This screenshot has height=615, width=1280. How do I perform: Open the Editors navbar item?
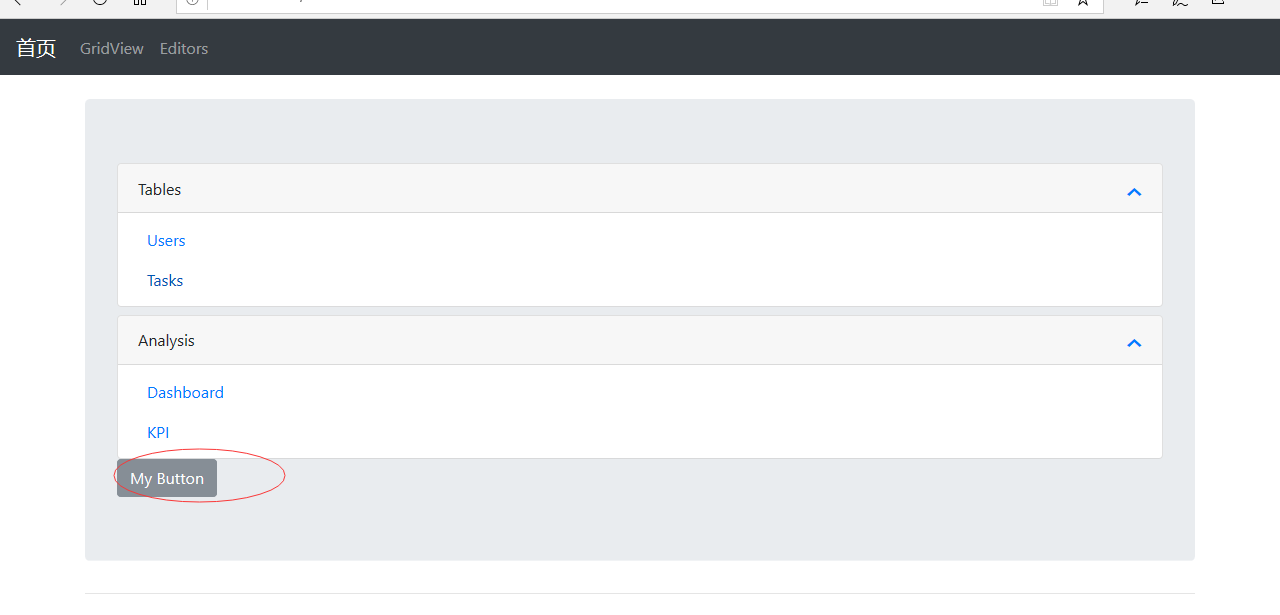pyautogui.click(x=184, y=48)
